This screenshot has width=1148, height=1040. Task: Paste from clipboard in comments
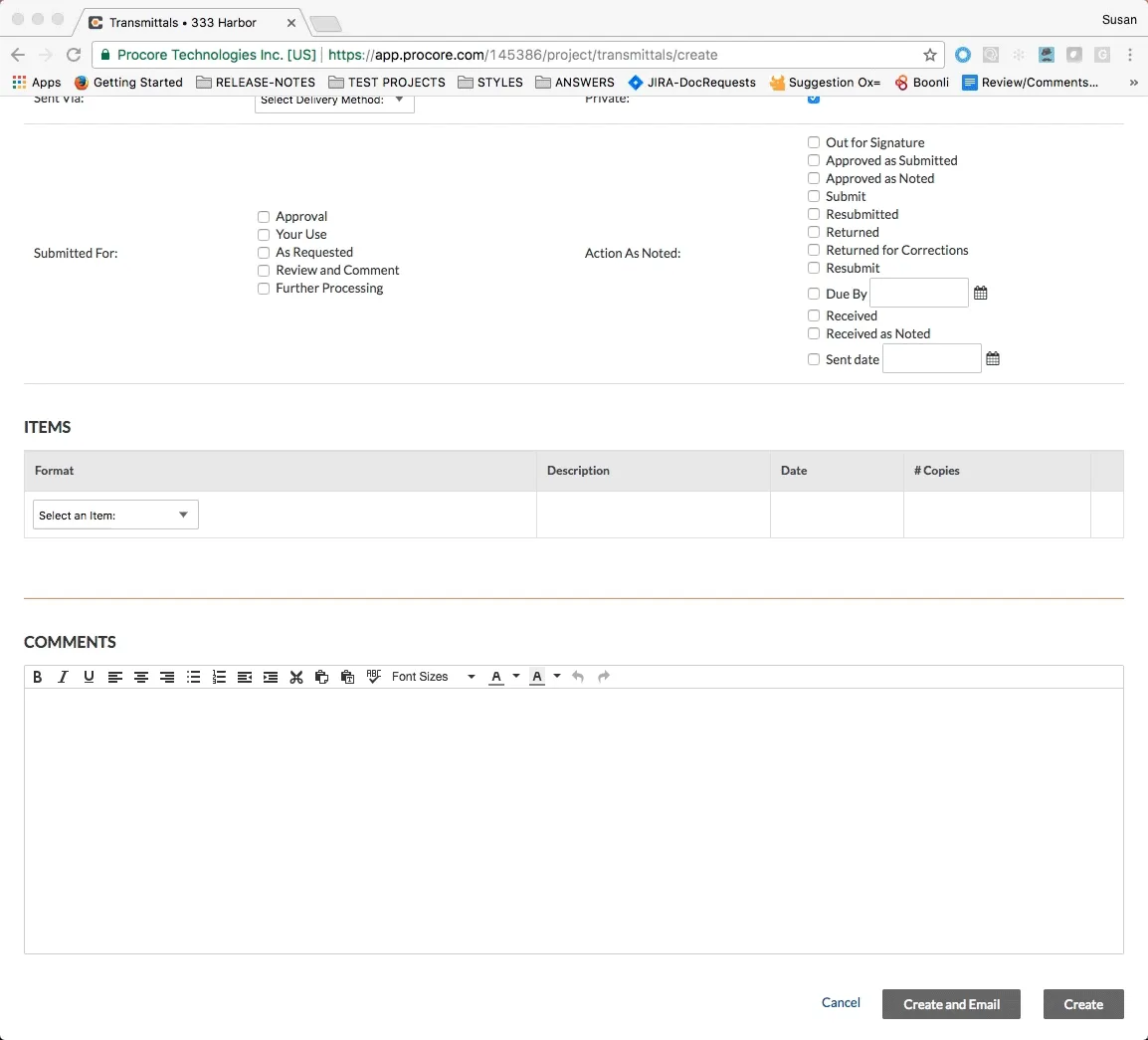point(348,677)
